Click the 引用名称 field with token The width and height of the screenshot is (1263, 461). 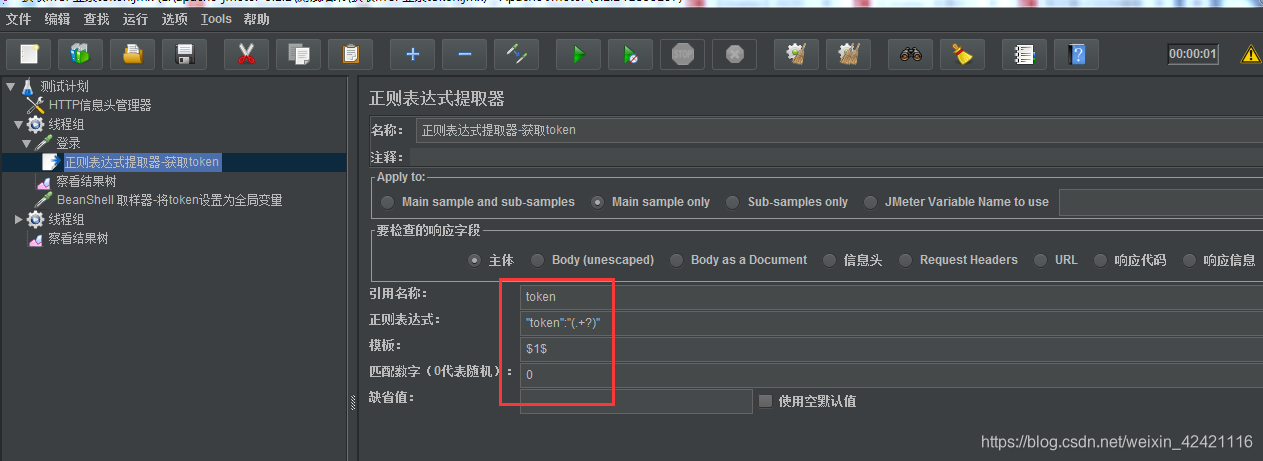891,296
